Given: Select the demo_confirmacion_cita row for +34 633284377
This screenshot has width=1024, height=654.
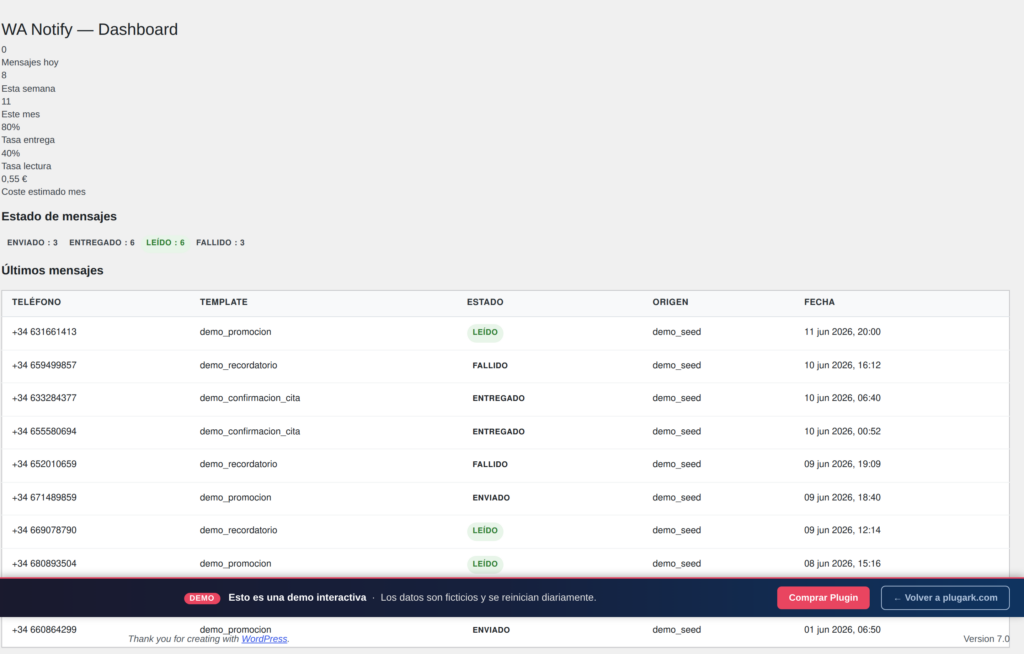Looking at the screenshot, I should coord(505,399).
